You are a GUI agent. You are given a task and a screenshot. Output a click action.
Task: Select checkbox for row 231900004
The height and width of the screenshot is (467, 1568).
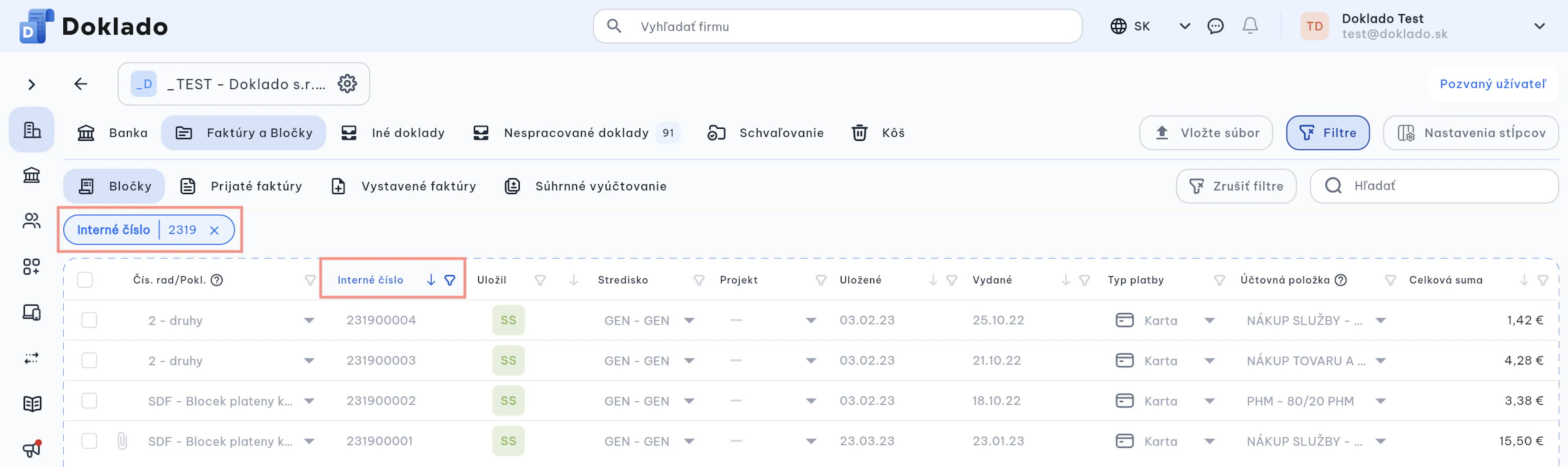(x=89, y=320)
